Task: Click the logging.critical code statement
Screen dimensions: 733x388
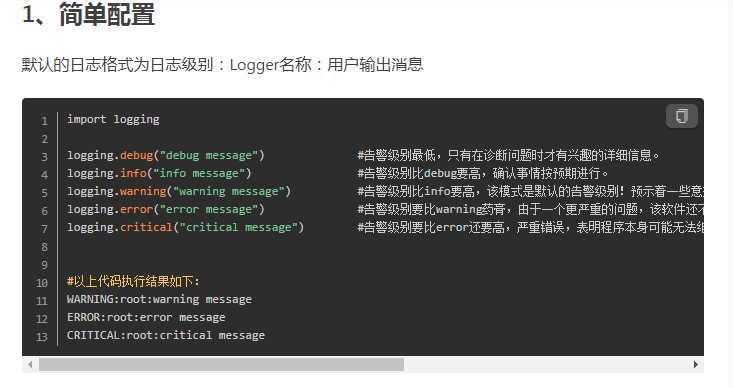Action: [185, 227]
